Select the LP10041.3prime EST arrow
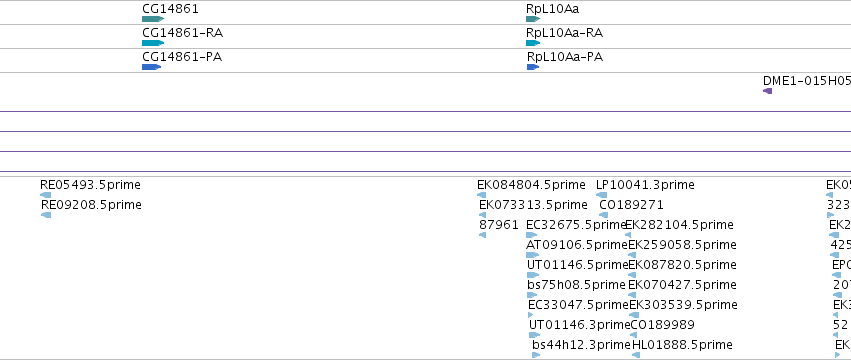This screenshot has width=851, height=360. pos(601,195)
